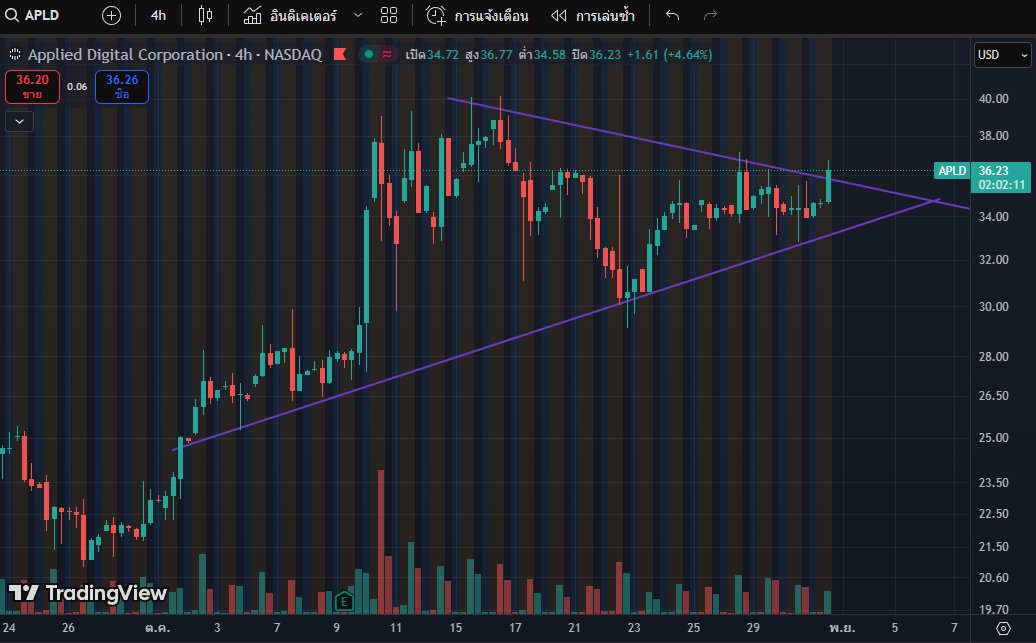Expand the indicator favorites dropdown chevron

[357, 15]
